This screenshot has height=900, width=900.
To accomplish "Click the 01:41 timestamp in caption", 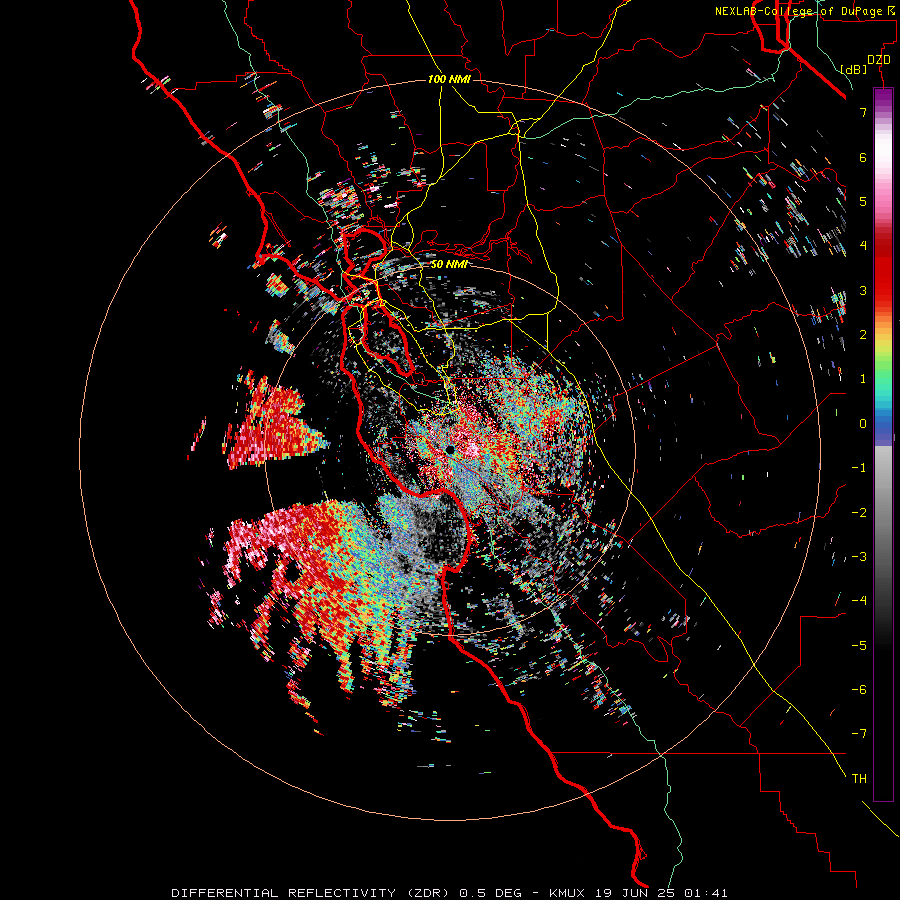I will pos(704,893).
